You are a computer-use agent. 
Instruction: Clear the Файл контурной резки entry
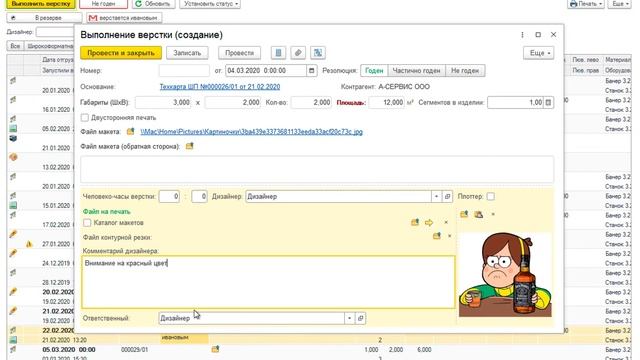(x=449, y=236)
